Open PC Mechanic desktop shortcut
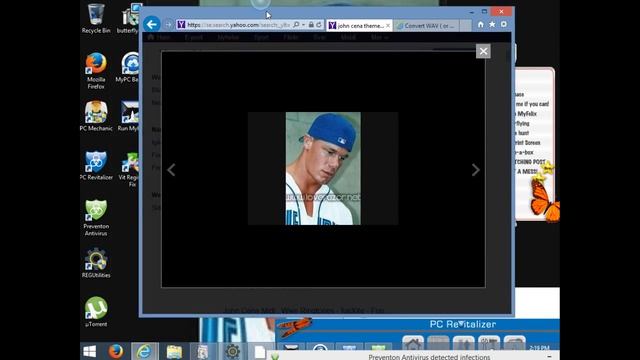 point(96,116)
